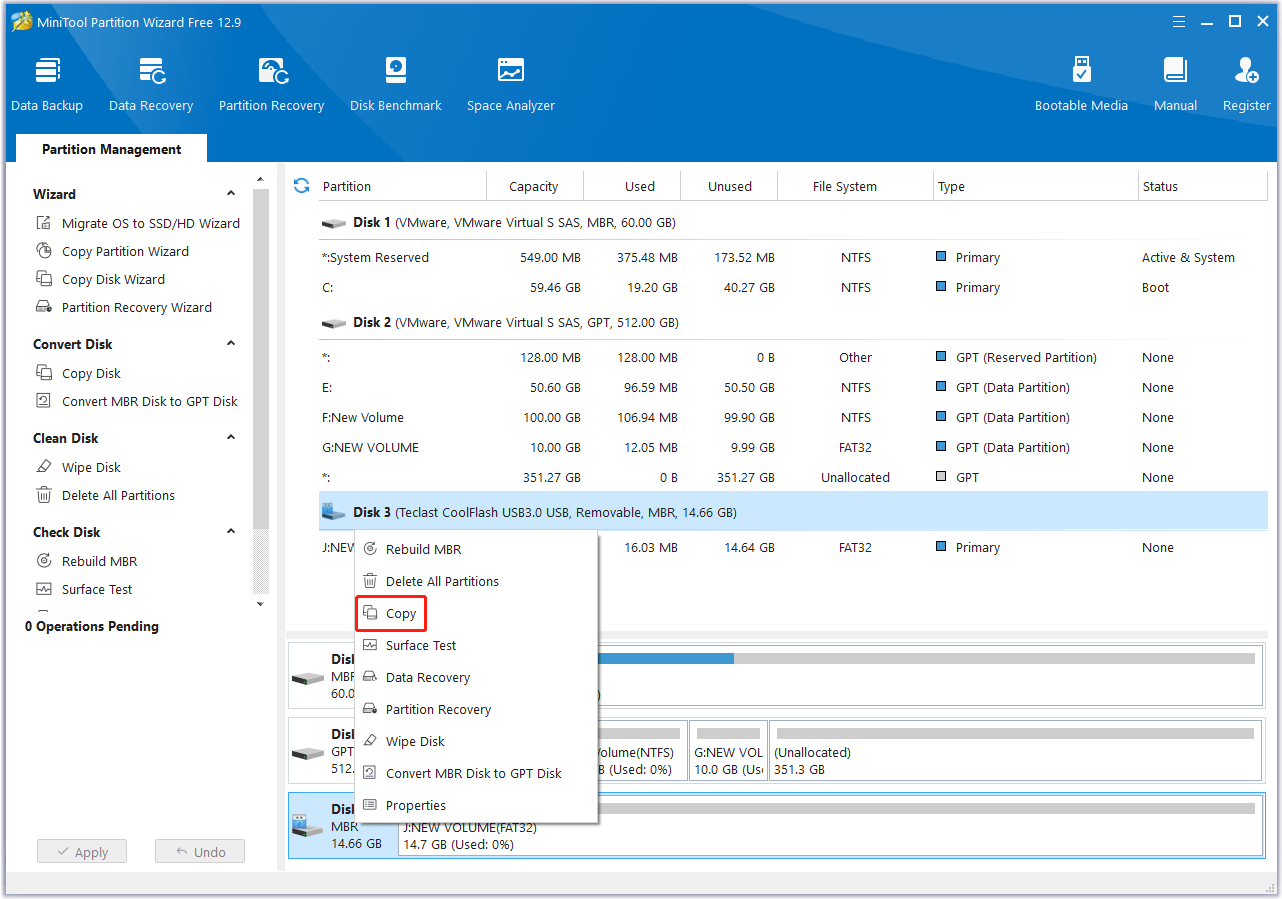This screenshot has height=899, width=1282.
Task: Click G:NEW VOL block in disk map
Action: click(728, 751)
